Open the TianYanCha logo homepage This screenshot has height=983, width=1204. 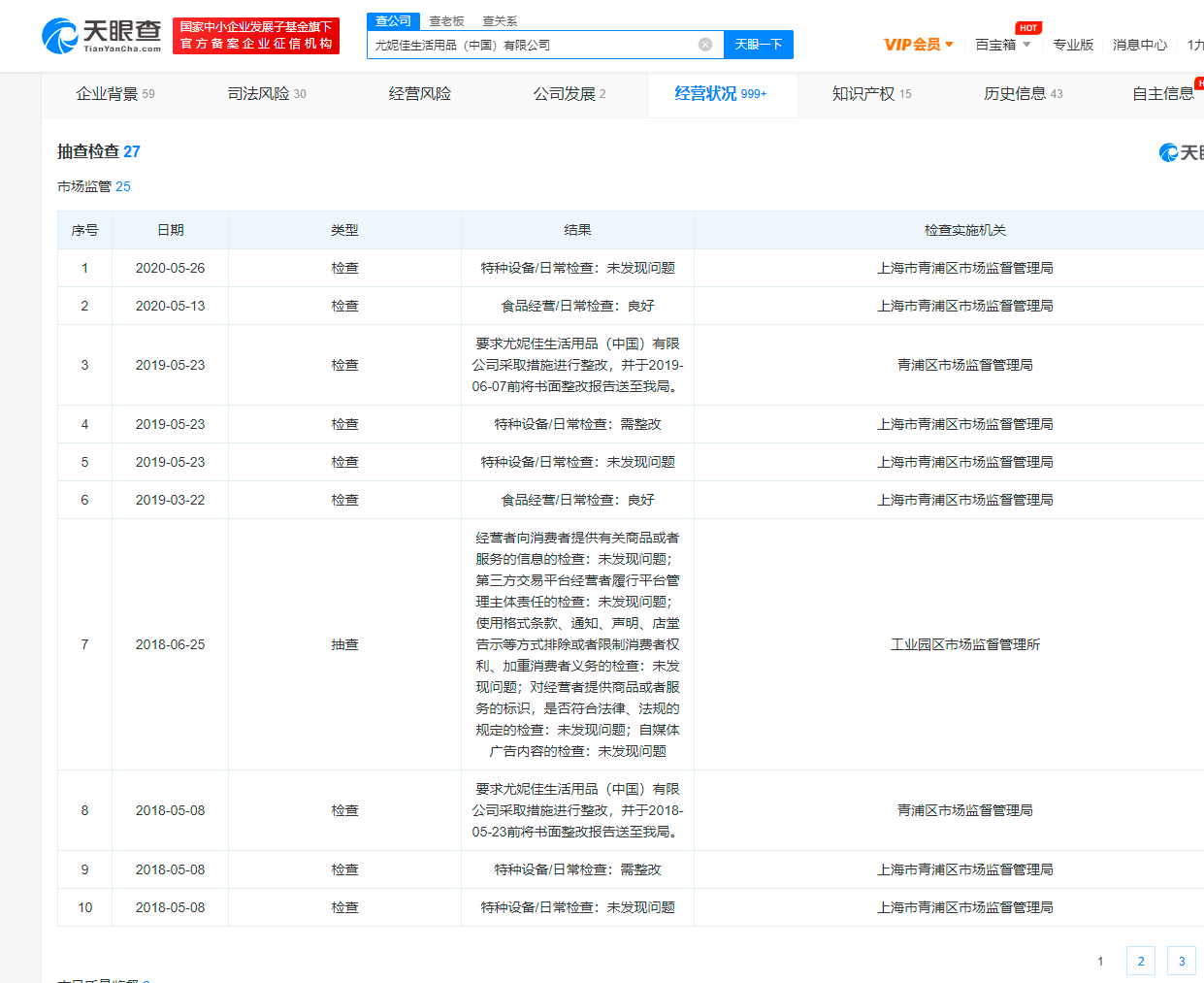pyautogui.click(x=102, y=36)
